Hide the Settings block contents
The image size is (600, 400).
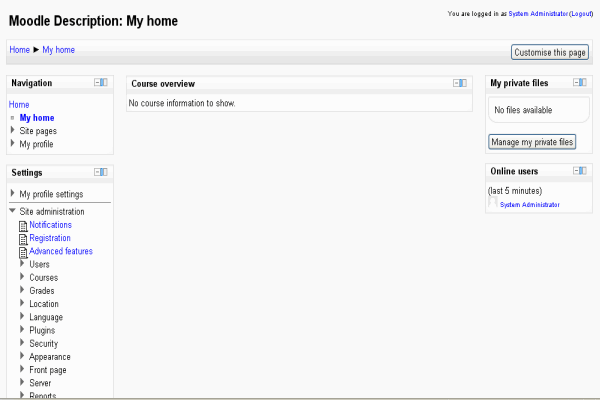click(x=97, y=172)
